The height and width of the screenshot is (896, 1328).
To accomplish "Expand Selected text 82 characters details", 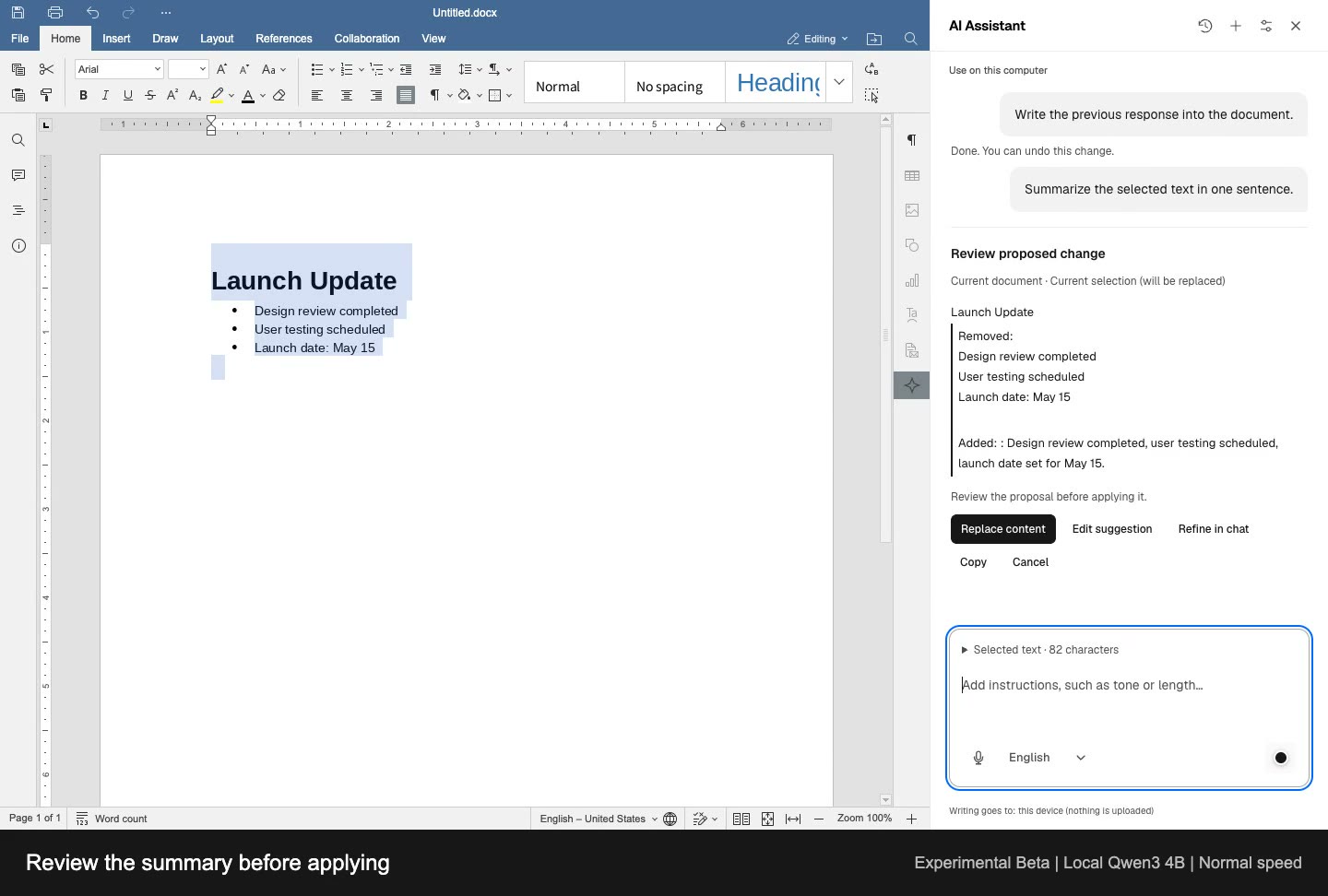I will (x=1039, y=650).
